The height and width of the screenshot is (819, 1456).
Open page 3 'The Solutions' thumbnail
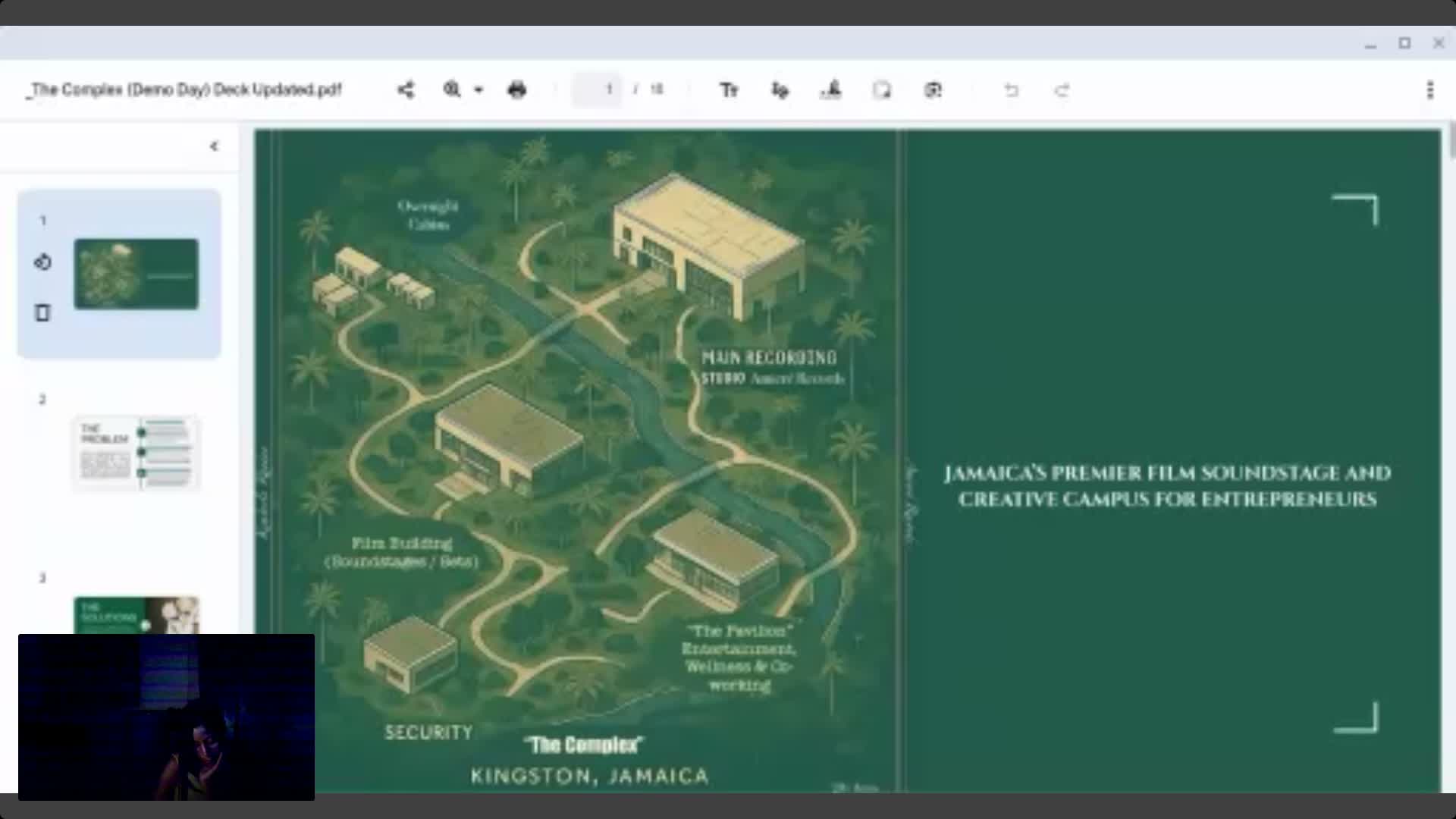coord(136,615)
